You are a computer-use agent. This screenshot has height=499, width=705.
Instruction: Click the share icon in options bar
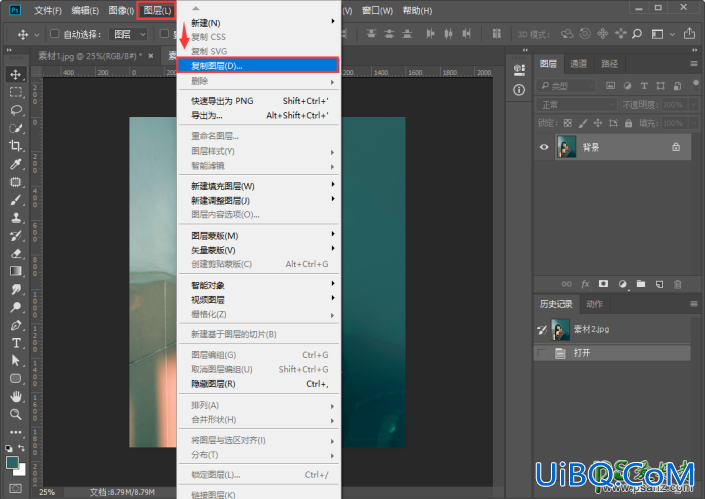pyautogui.click(x=689, y=34)
